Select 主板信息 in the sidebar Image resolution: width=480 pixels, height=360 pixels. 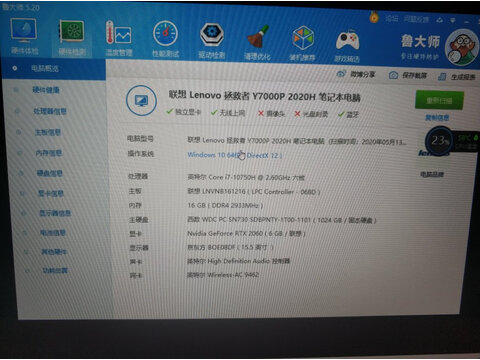click(x=48, y=133)
